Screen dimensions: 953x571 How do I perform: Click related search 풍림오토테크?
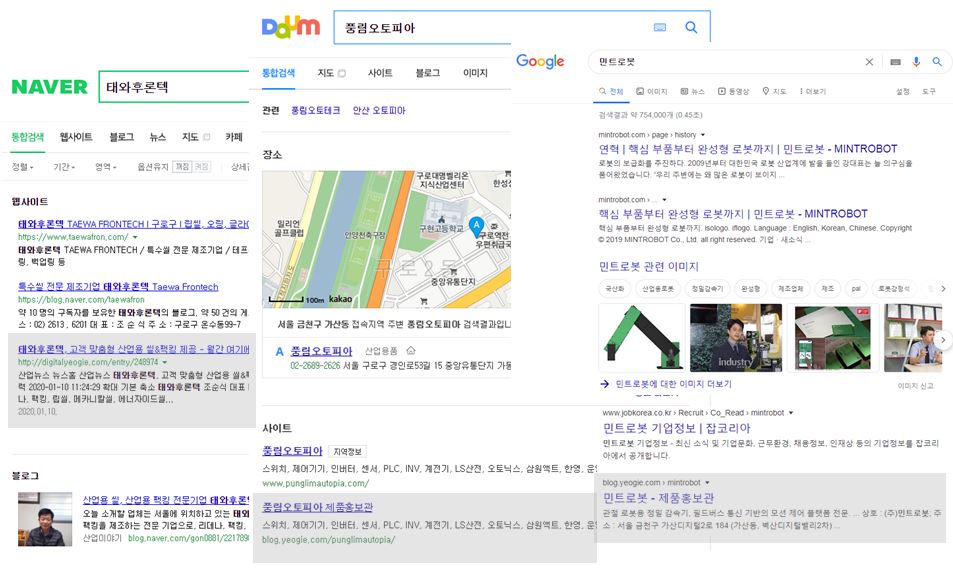point(315,110)
